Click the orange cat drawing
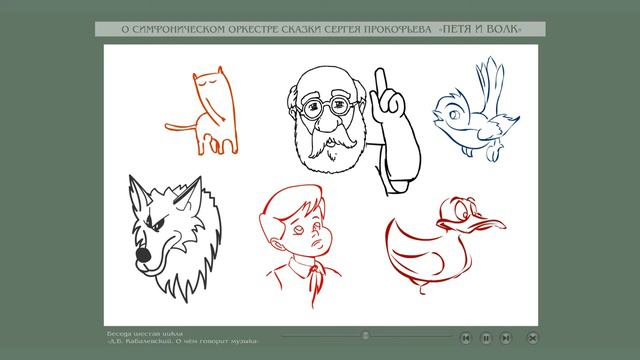640x360 pixels. (x=202, y=111)
